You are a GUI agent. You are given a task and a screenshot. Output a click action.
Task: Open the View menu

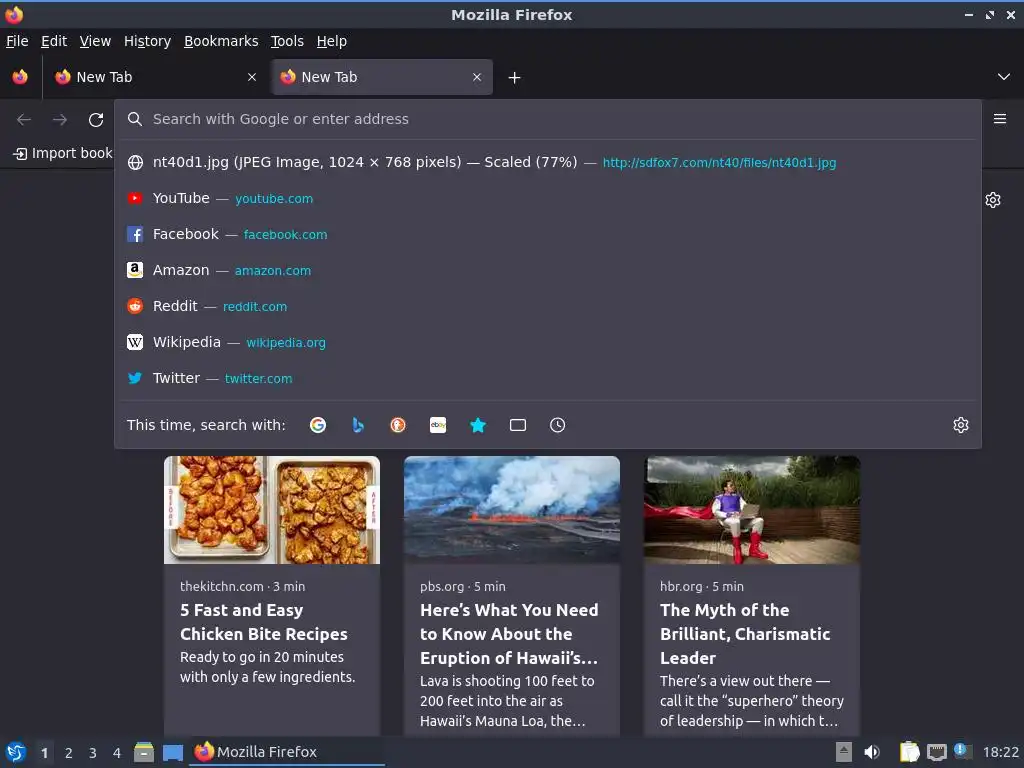95,41
